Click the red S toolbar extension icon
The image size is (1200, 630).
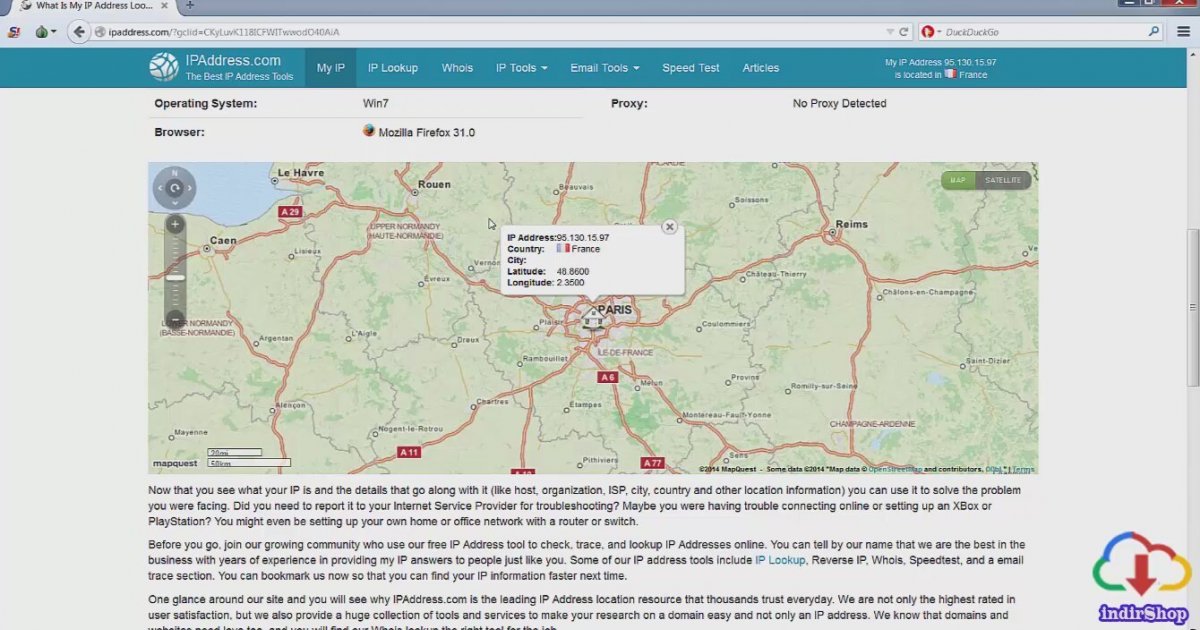[13, 32]
